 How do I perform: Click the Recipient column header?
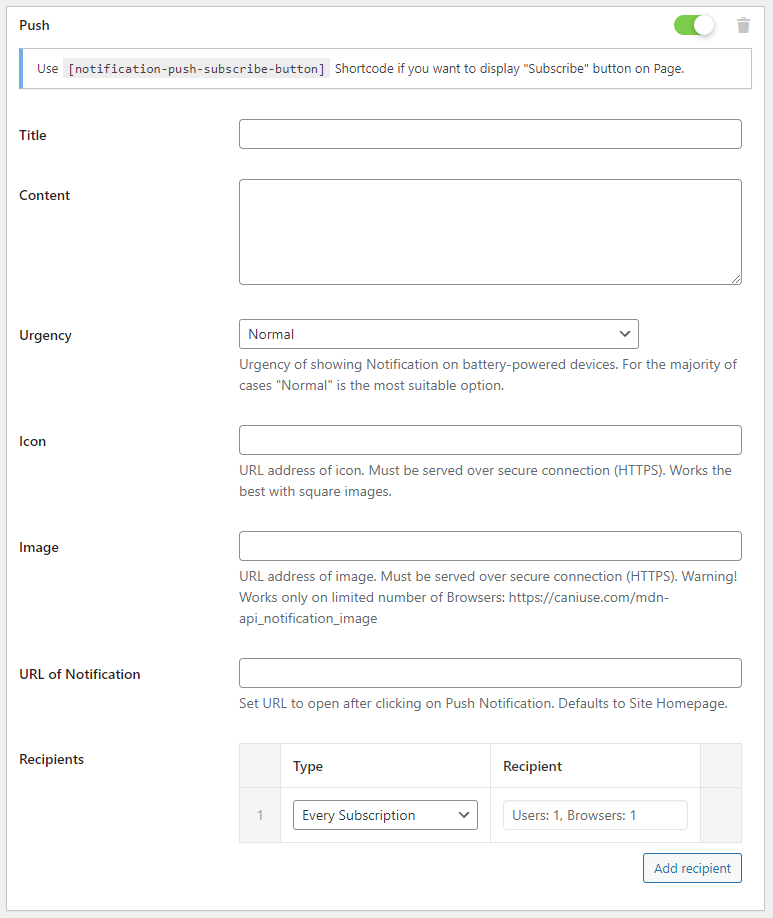(532, 766)
